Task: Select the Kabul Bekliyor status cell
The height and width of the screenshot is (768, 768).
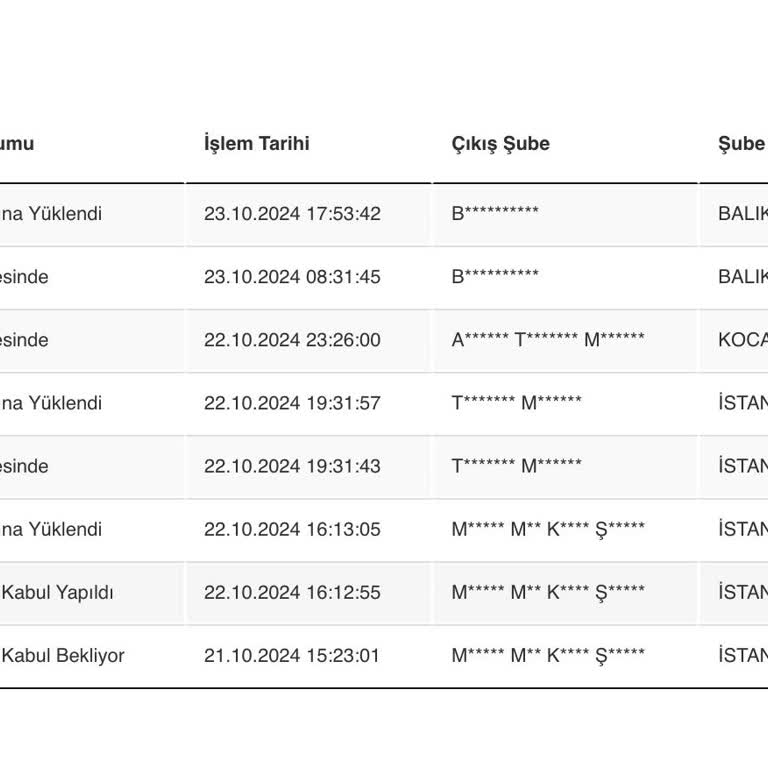Action: coord(63,656)
